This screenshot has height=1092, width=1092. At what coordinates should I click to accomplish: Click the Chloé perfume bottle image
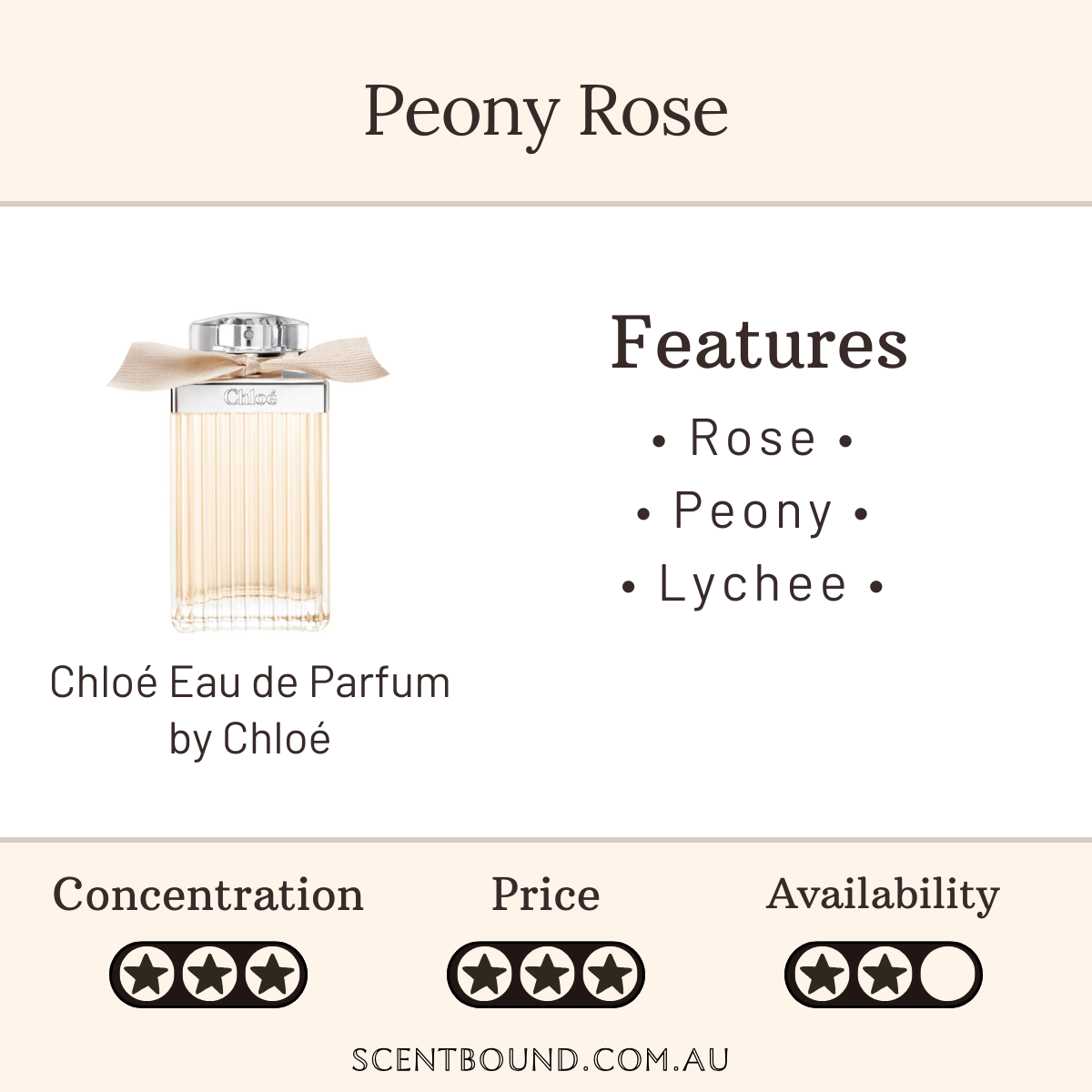tap(248, 473)
